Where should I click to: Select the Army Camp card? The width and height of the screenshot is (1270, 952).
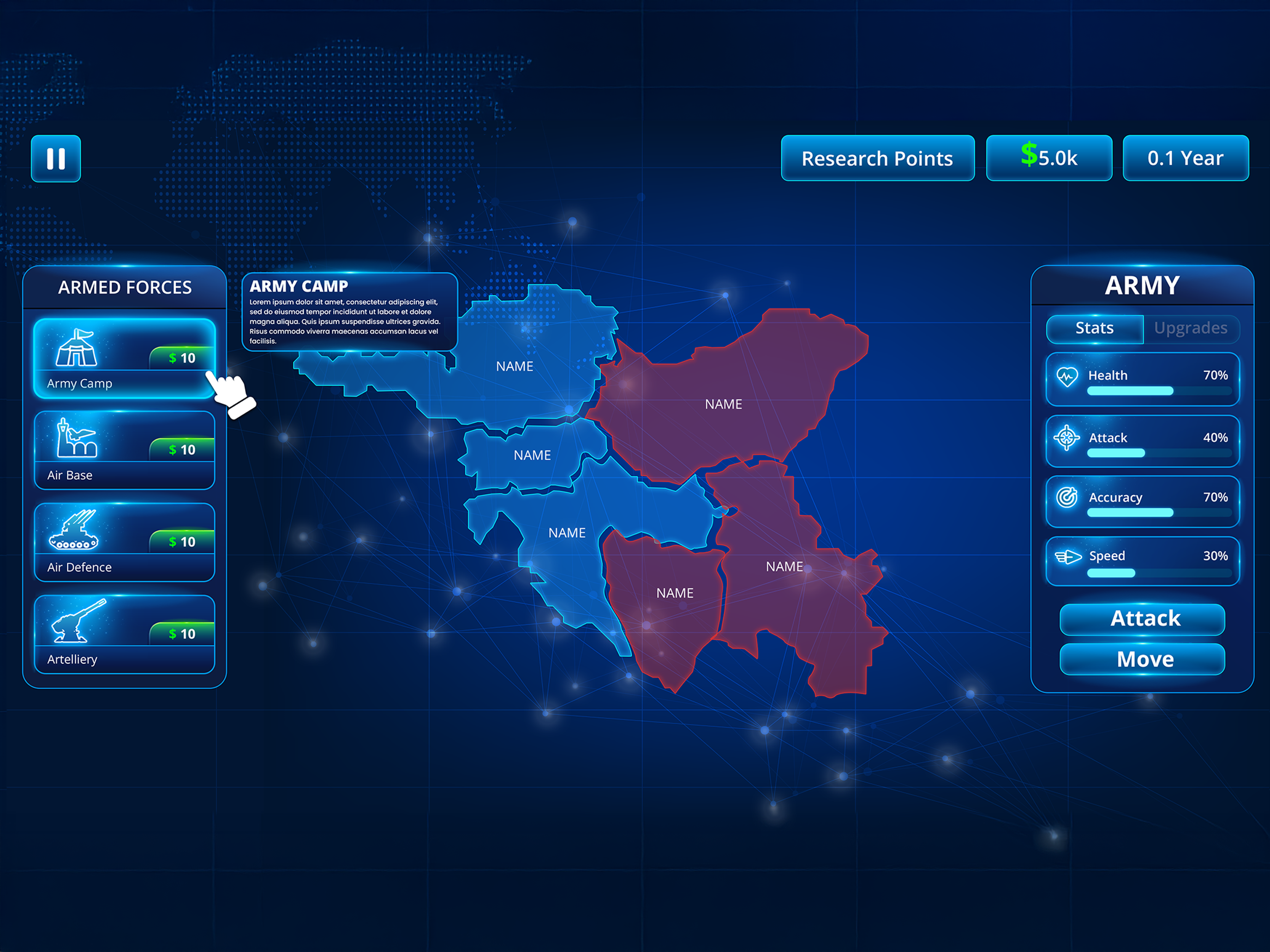pos(125,359)
